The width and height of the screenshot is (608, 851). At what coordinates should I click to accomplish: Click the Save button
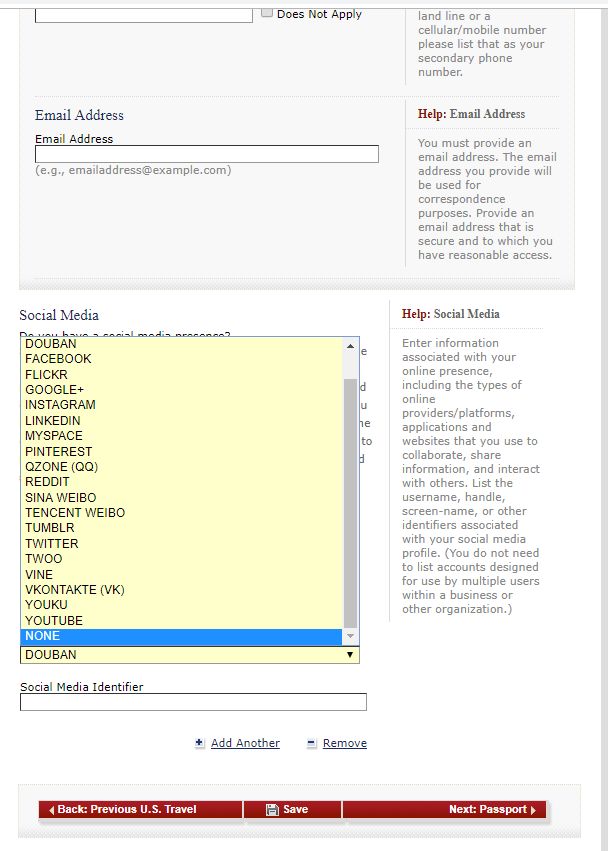(293, 809)
